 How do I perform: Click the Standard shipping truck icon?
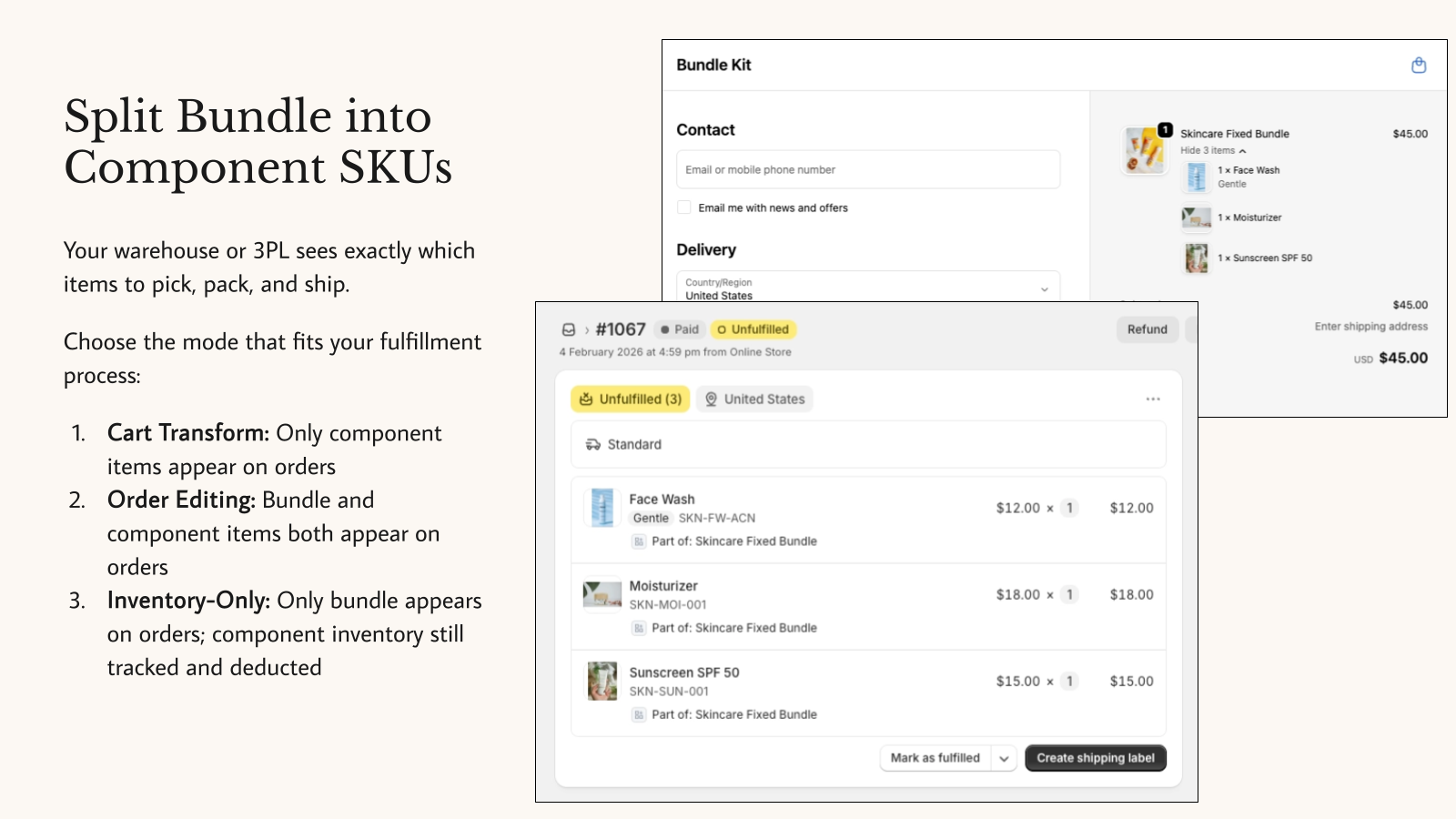(x=593, y=444)
